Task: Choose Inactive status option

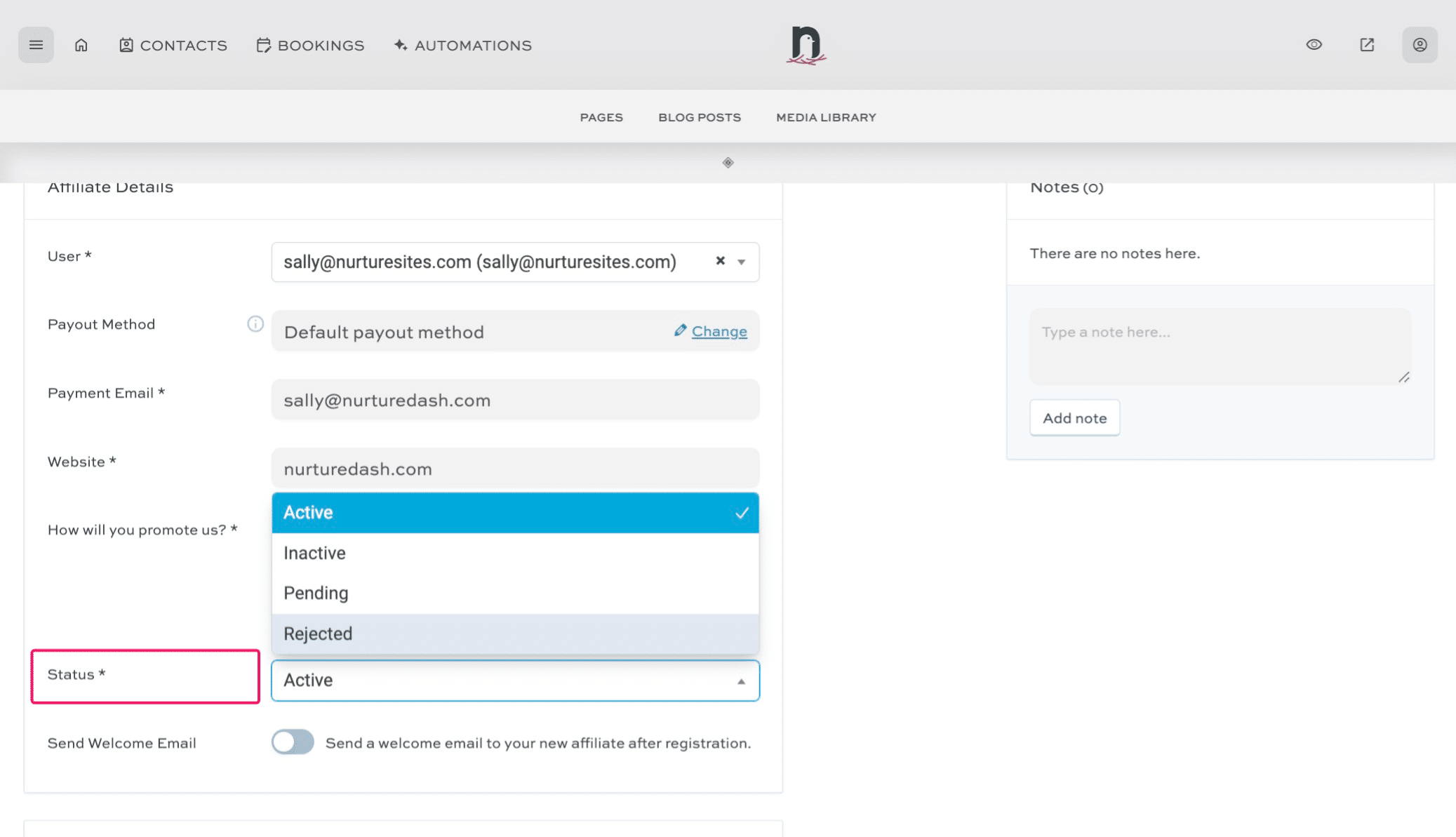Action: pos(515,553)
